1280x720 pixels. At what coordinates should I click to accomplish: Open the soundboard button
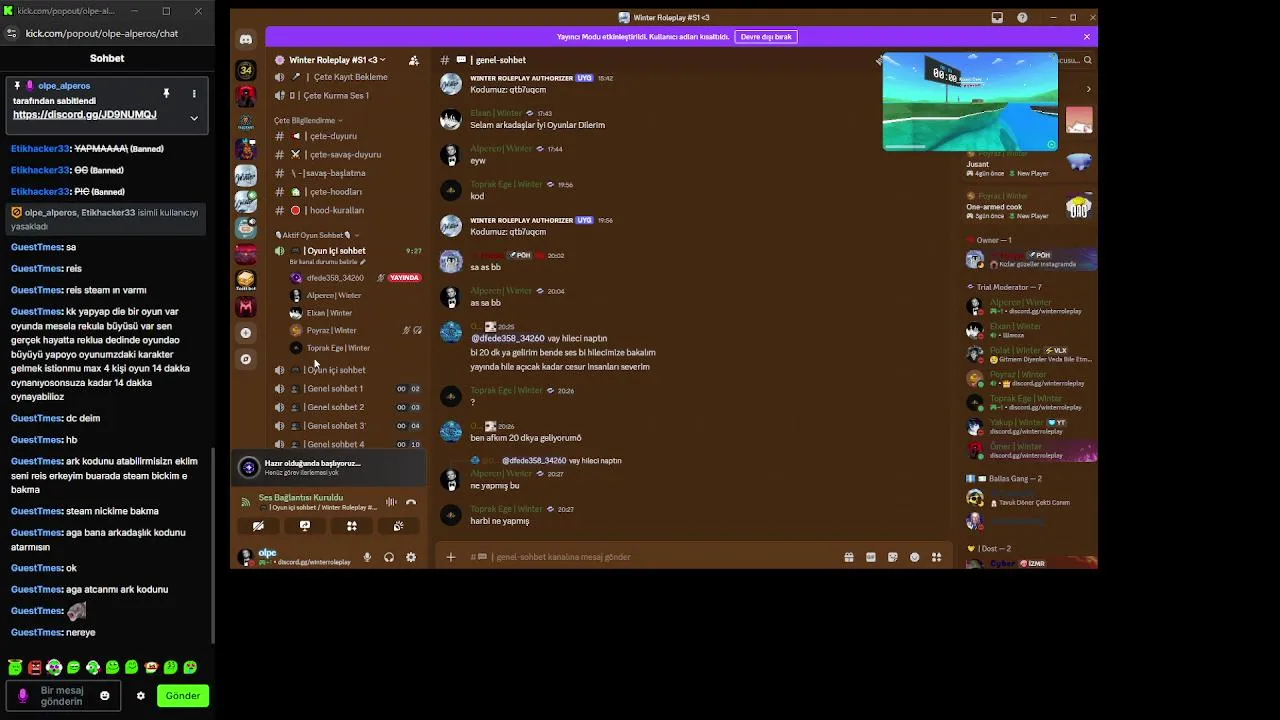[x=398, y=526]
